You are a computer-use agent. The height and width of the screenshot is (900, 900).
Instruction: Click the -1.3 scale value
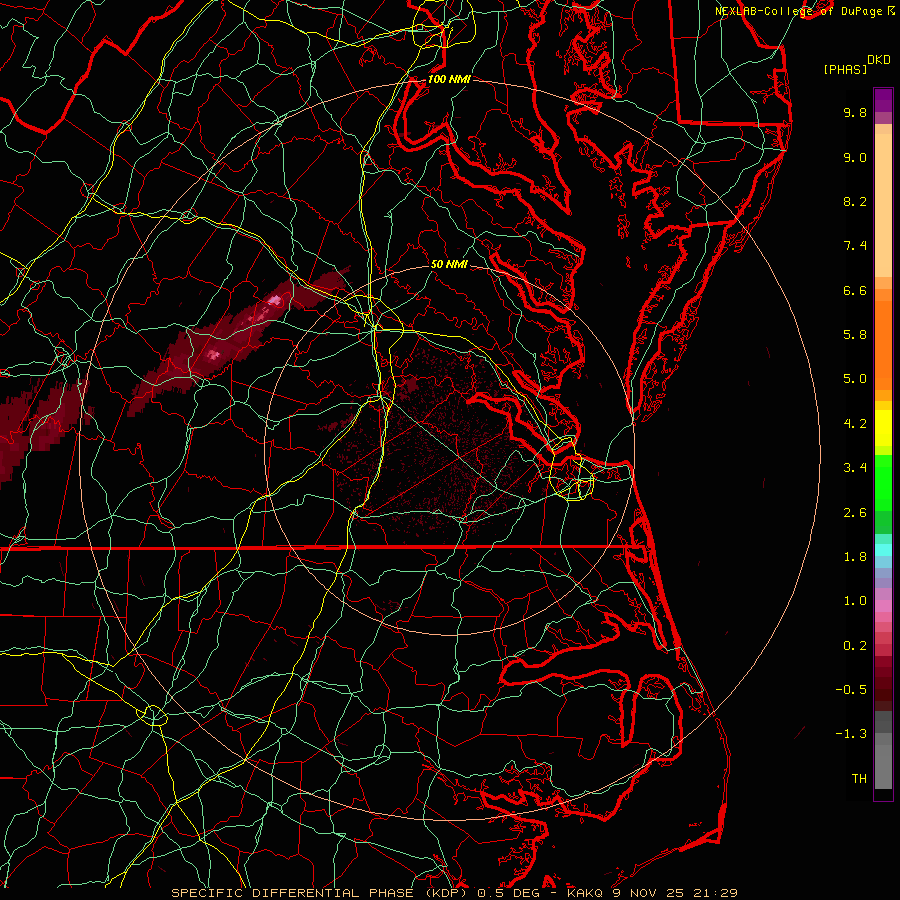[x=851, y=734]
